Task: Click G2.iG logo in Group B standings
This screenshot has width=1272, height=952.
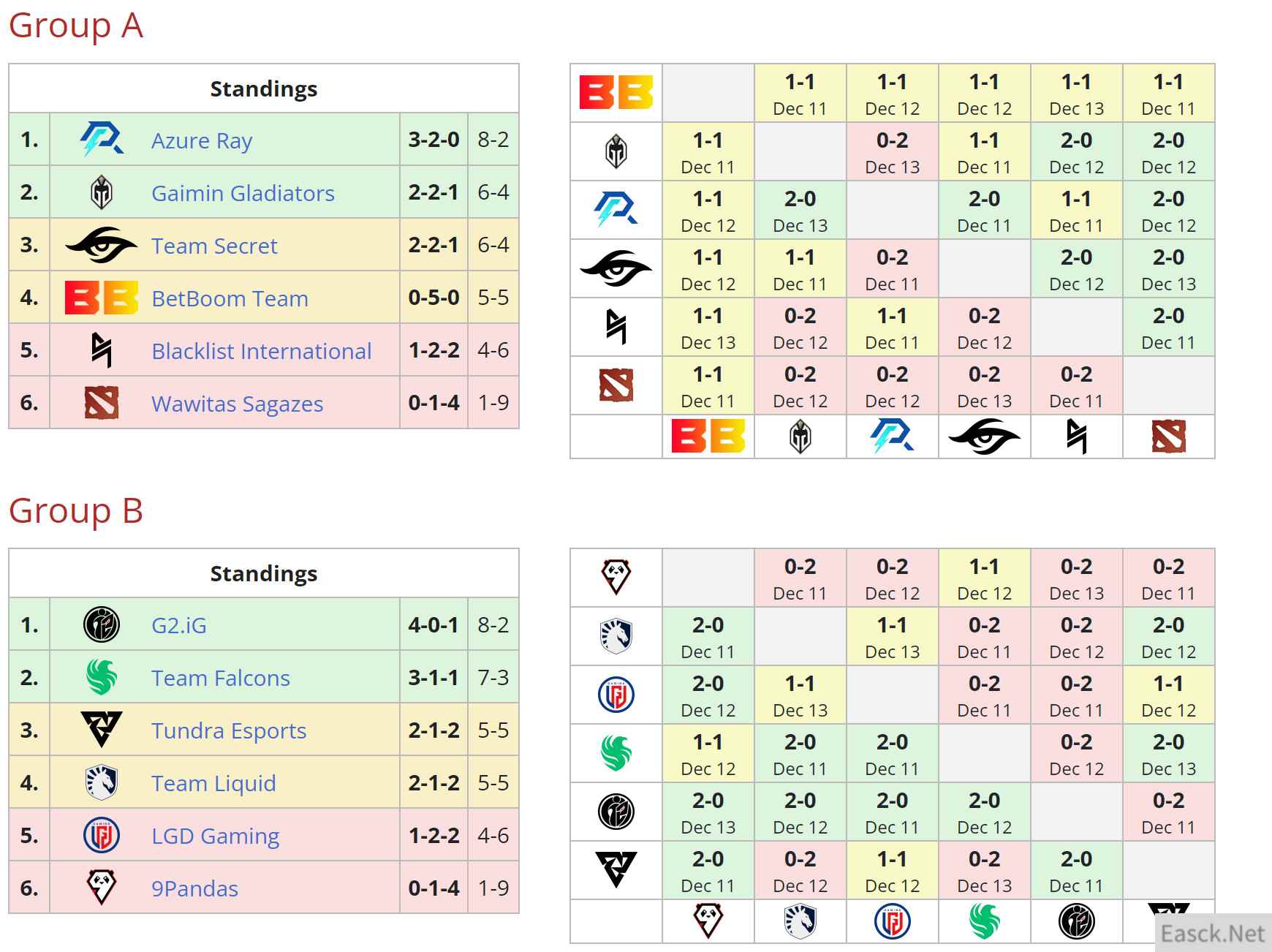Action: 101,625
